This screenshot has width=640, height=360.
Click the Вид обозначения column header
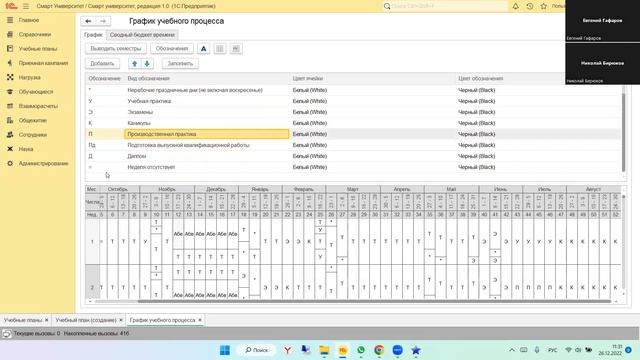click(x=207, y=78)
